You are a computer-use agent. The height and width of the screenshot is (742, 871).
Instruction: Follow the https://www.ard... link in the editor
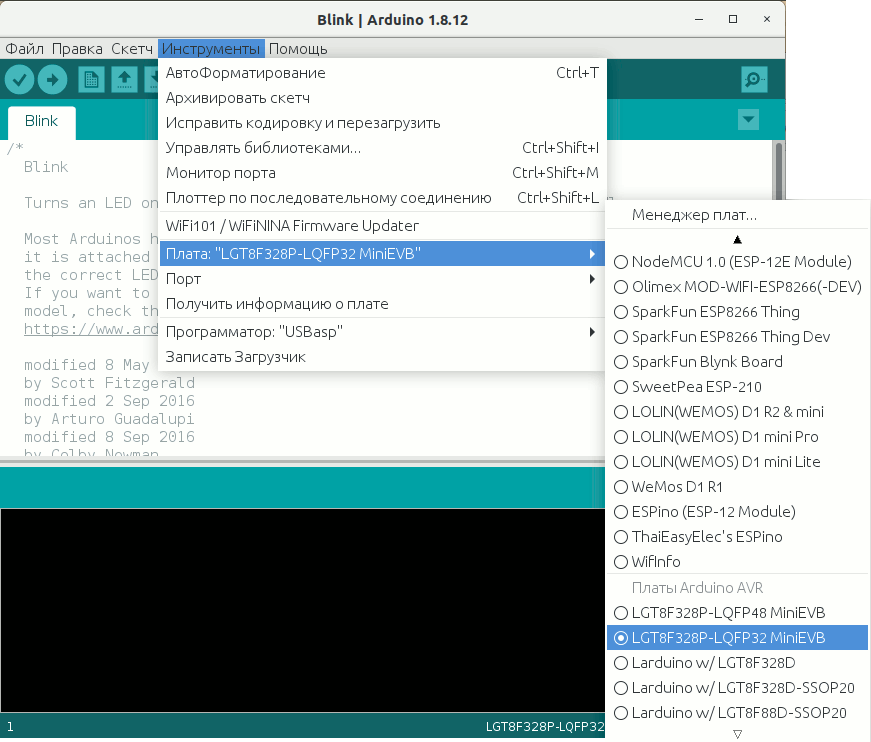point(91,329)
